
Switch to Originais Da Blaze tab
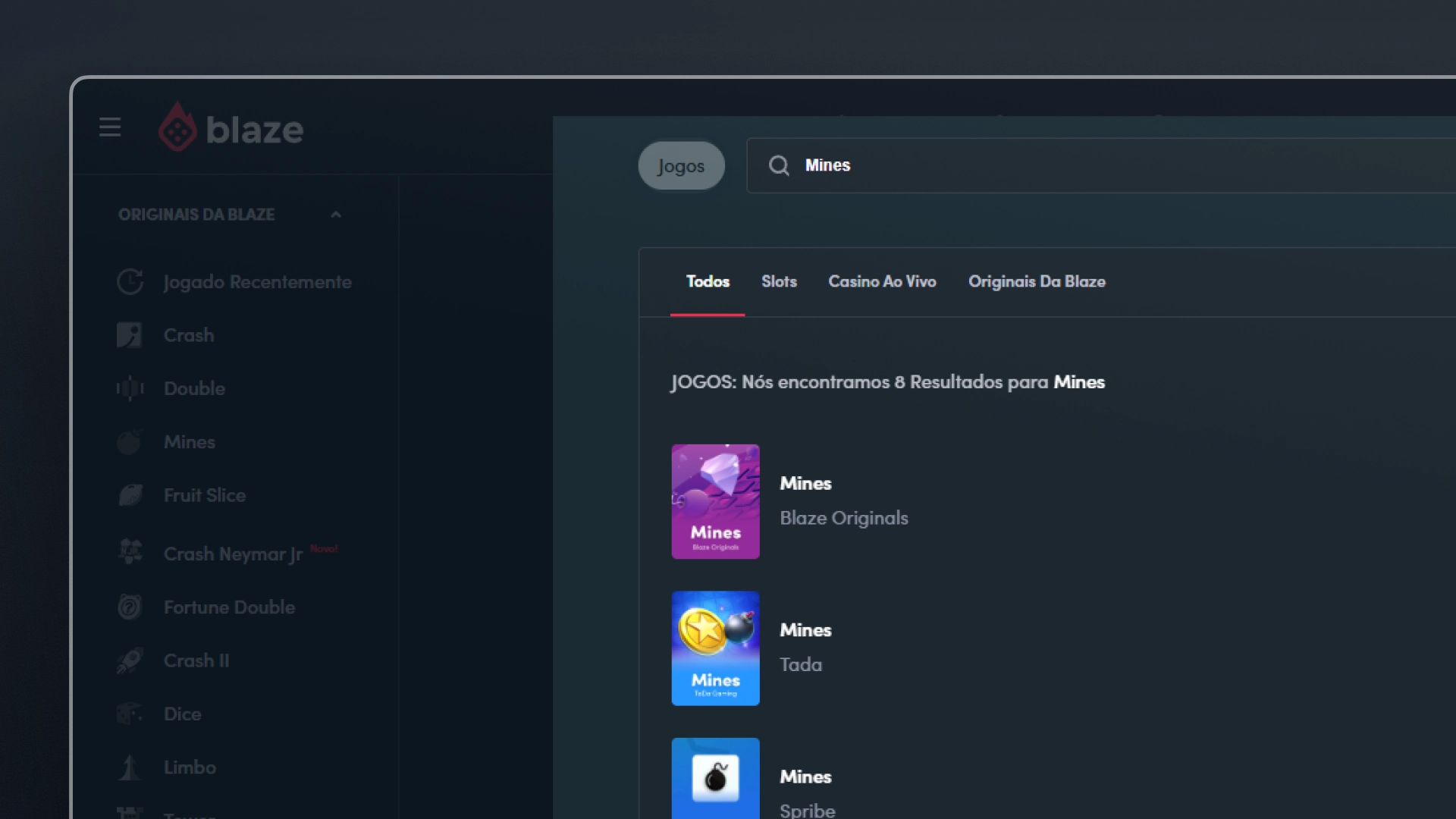pyautogui.click(x=1037, y=281)
